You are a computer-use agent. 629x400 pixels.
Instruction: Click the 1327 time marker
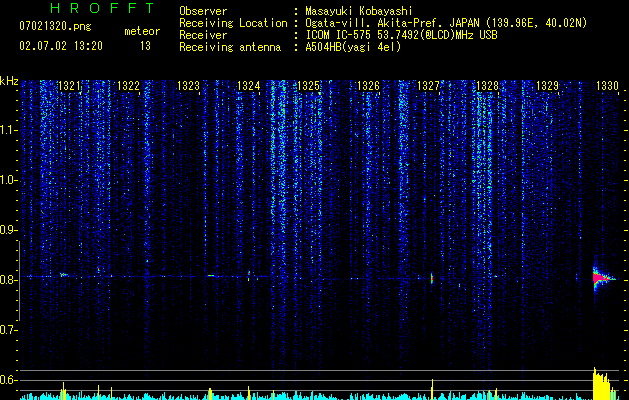pos(428,86)
